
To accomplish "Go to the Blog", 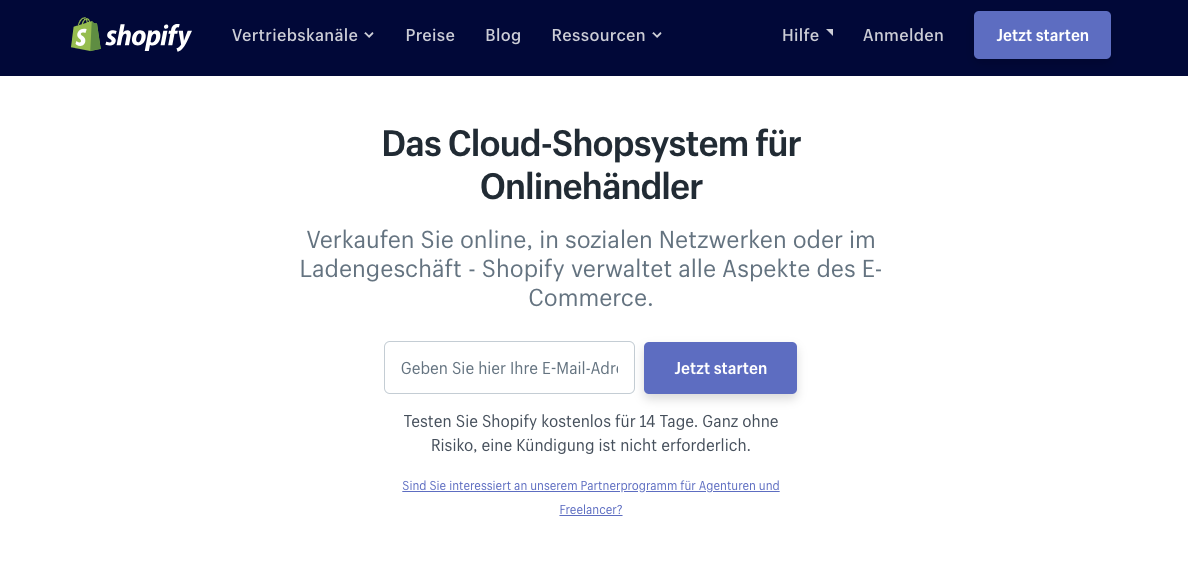I will 503,35.
